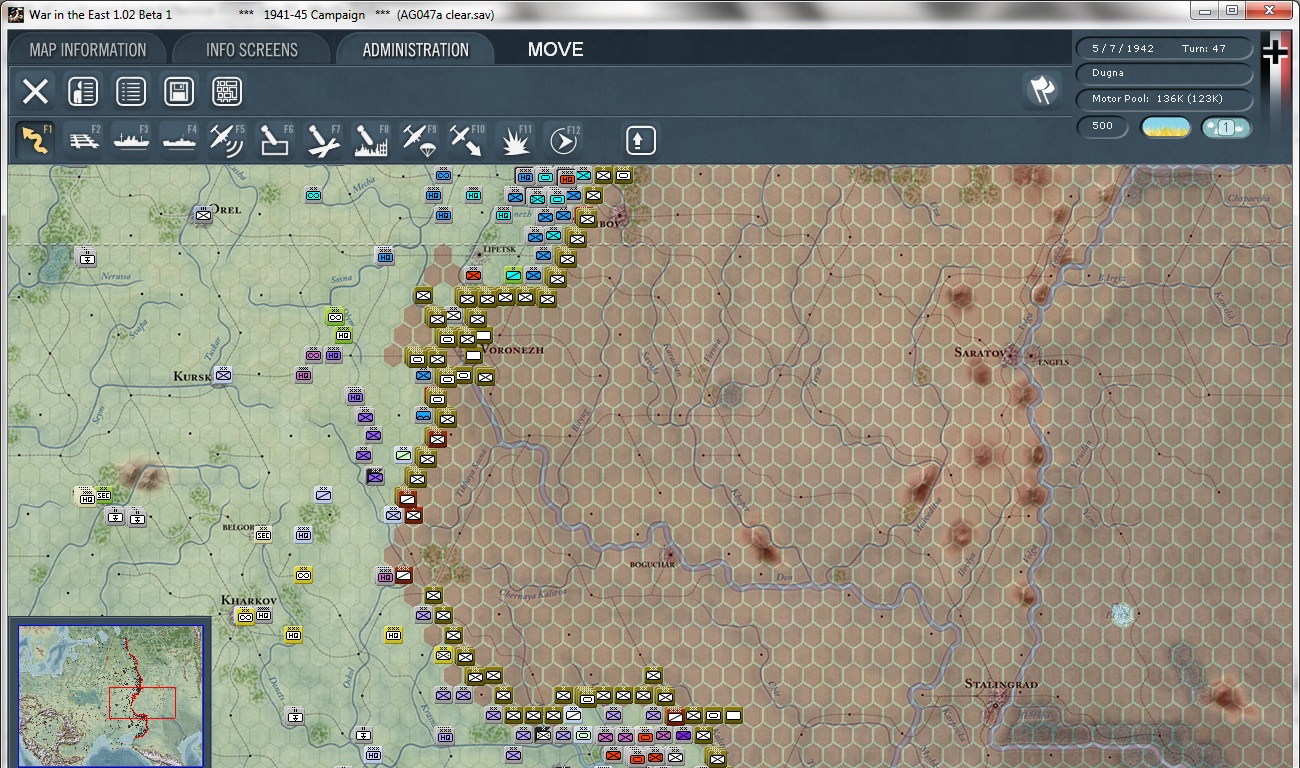Select the F5 air recon mode icon
Viewport: 1300px width, 768px height.
coord(228,141)
